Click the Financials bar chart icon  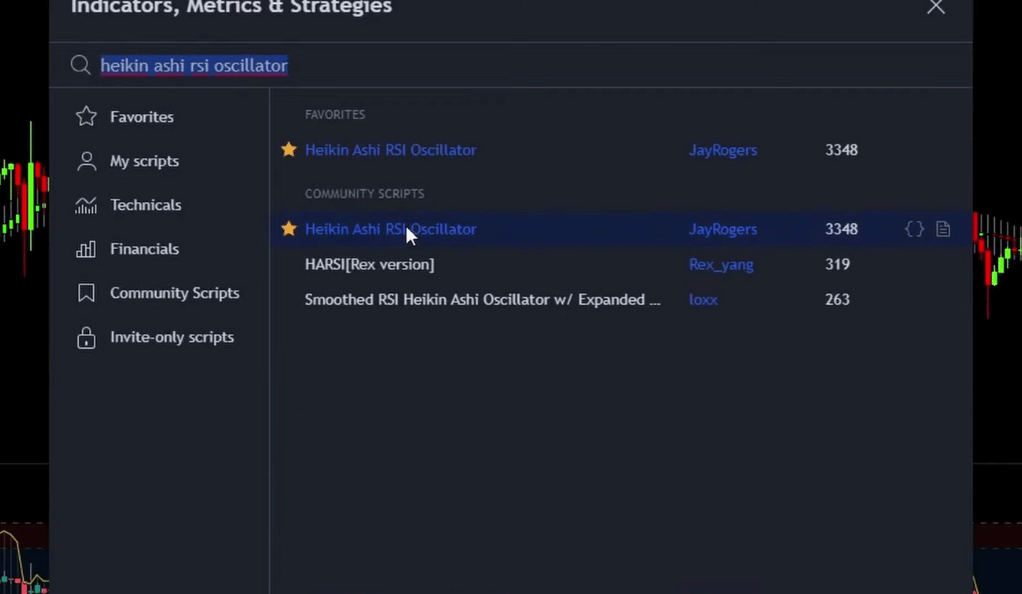[x=86, y=249]
